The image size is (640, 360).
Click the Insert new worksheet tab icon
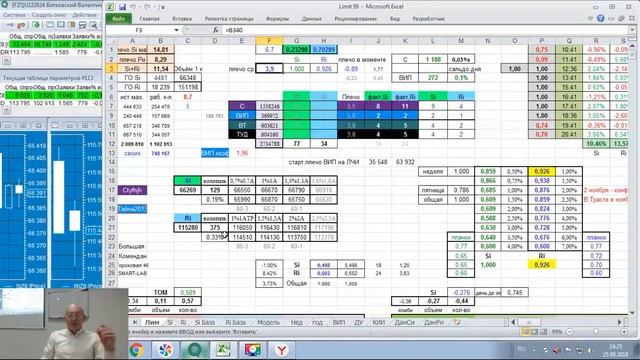click(457, 322)
